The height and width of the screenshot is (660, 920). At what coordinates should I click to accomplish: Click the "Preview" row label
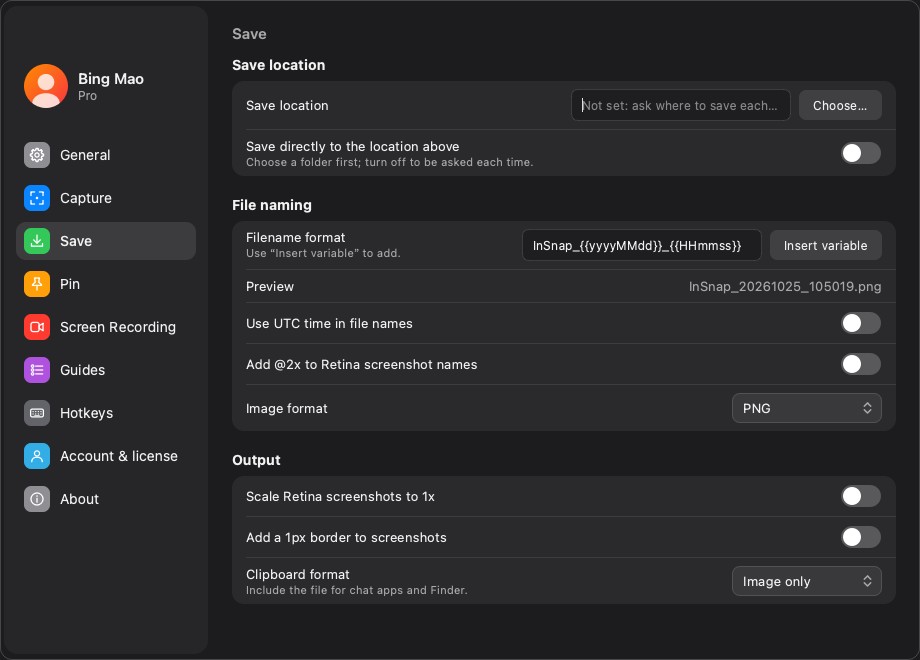(270, 287)
